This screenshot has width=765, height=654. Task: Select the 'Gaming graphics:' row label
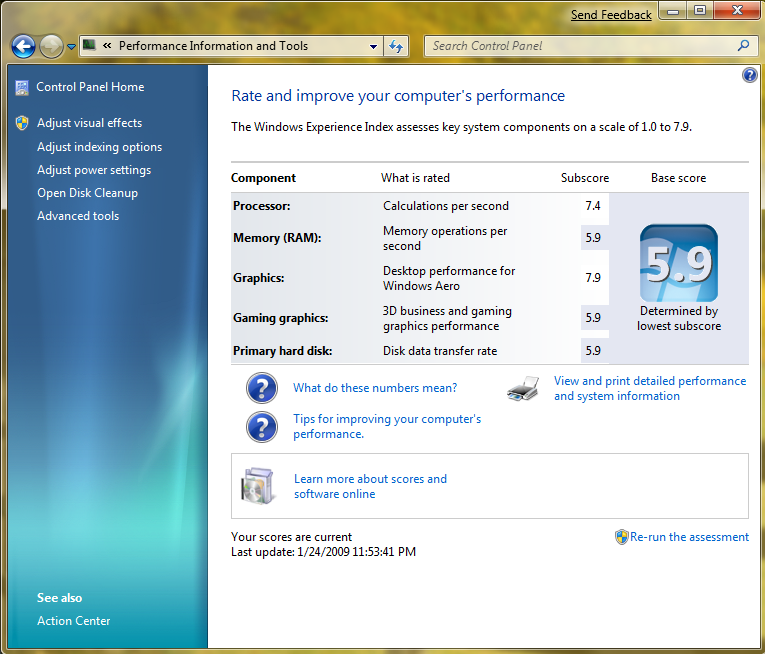pos(281,318)
